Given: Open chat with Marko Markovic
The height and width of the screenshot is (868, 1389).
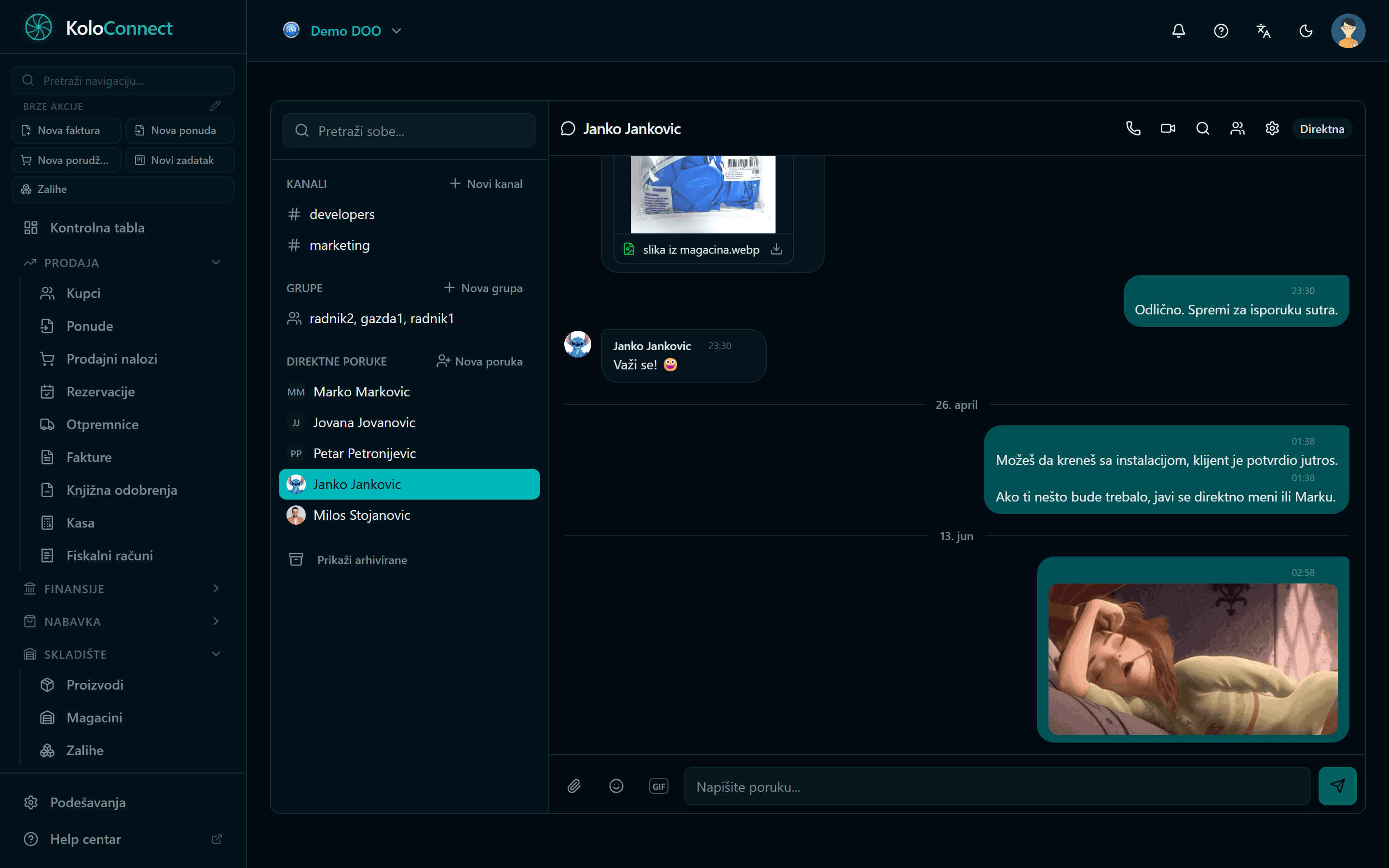Looking at the screenshot, I should [409, 392].
